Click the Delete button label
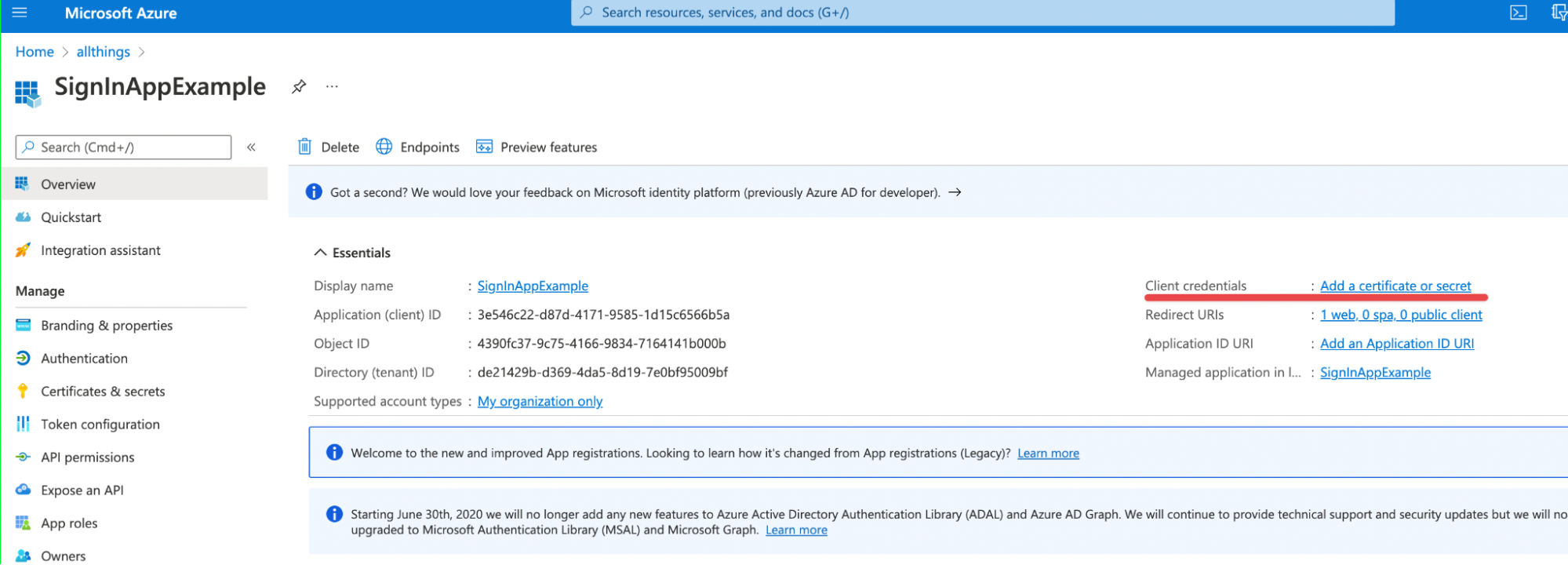The width and height of the screenshot is (1568, 565). click(340, 147)
